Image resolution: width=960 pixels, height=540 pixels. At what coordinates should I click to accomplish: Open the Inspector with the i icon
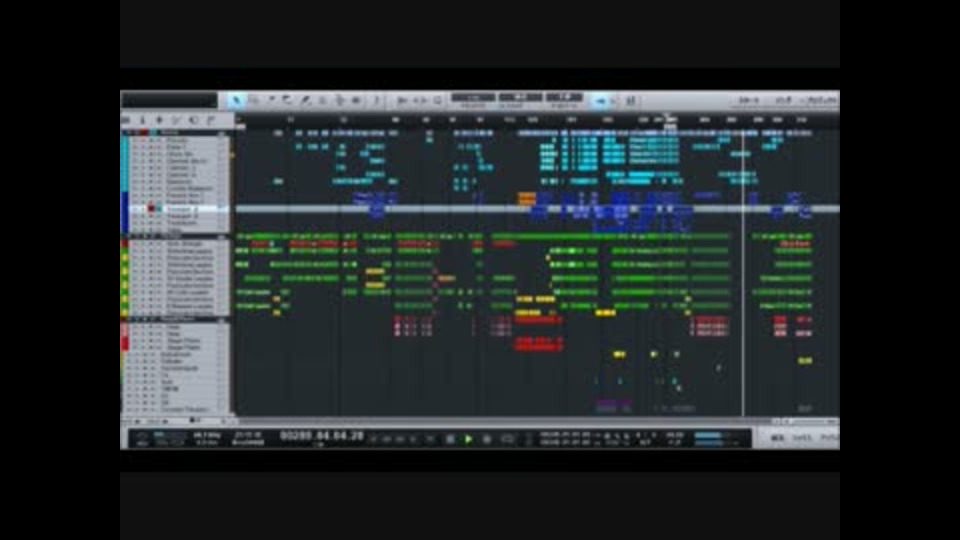[x=142, y=120]
